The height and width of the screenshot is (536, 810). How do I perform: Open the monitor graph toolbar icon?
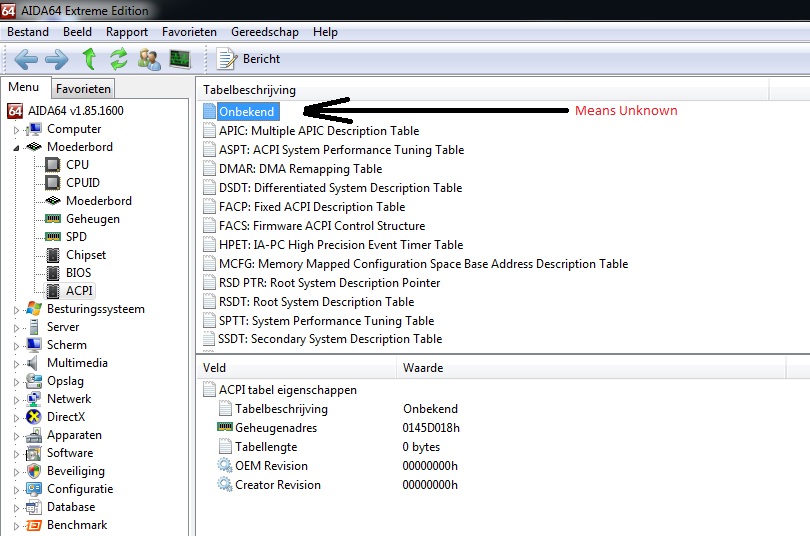click(180, 59)
